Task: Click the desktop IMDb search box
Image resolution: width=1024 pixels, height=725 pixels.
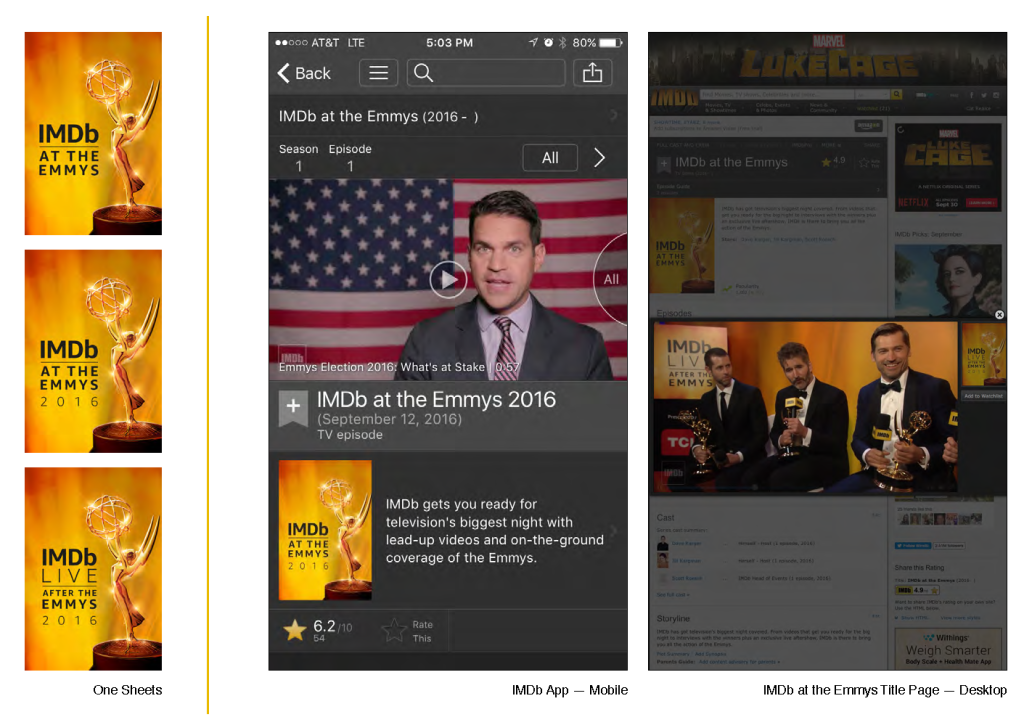Action: coord(776,95)
